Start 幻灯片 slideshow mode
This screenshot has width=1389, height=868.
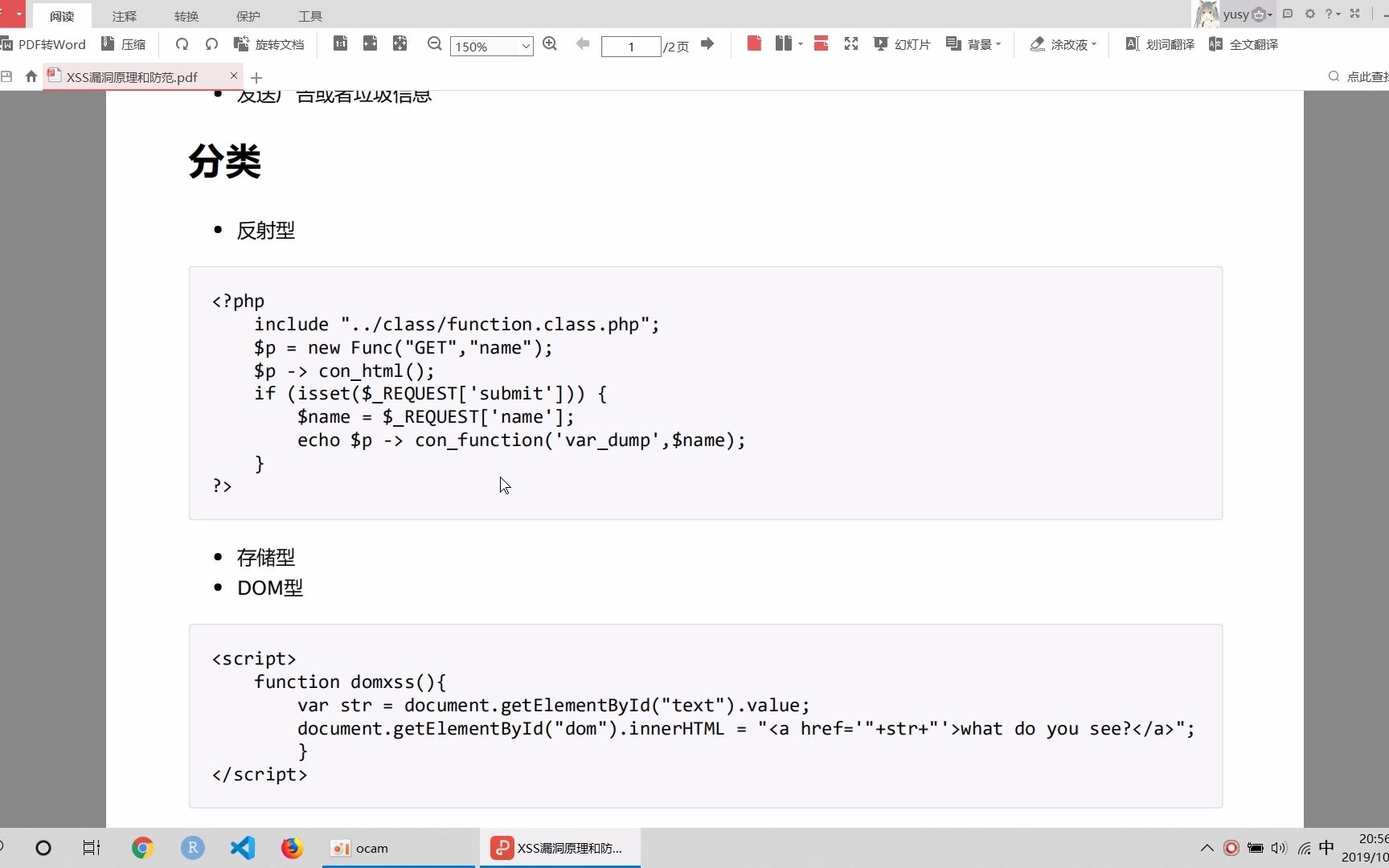pos(902,44)
